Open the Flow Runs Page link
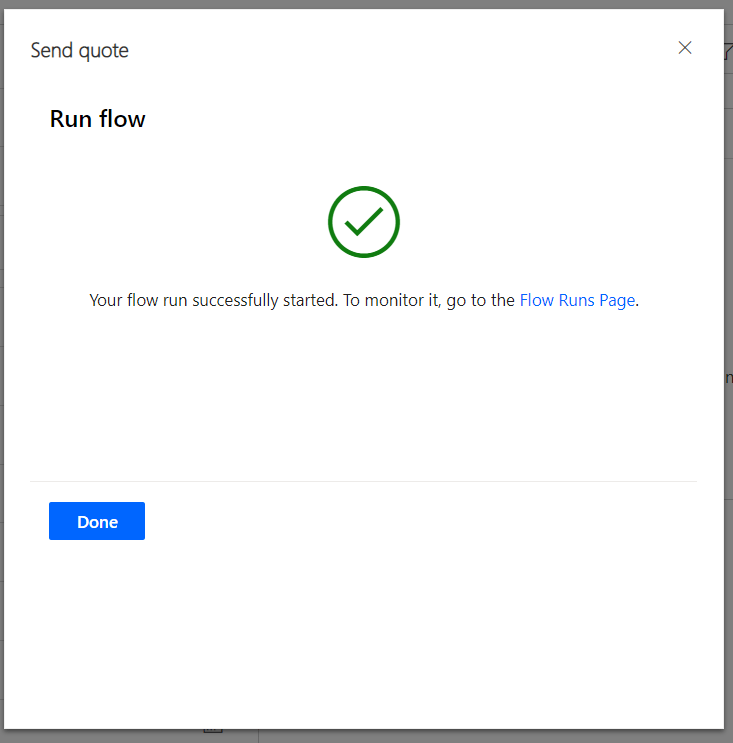Screen dimensions: 733x743 tap(577, 300)
